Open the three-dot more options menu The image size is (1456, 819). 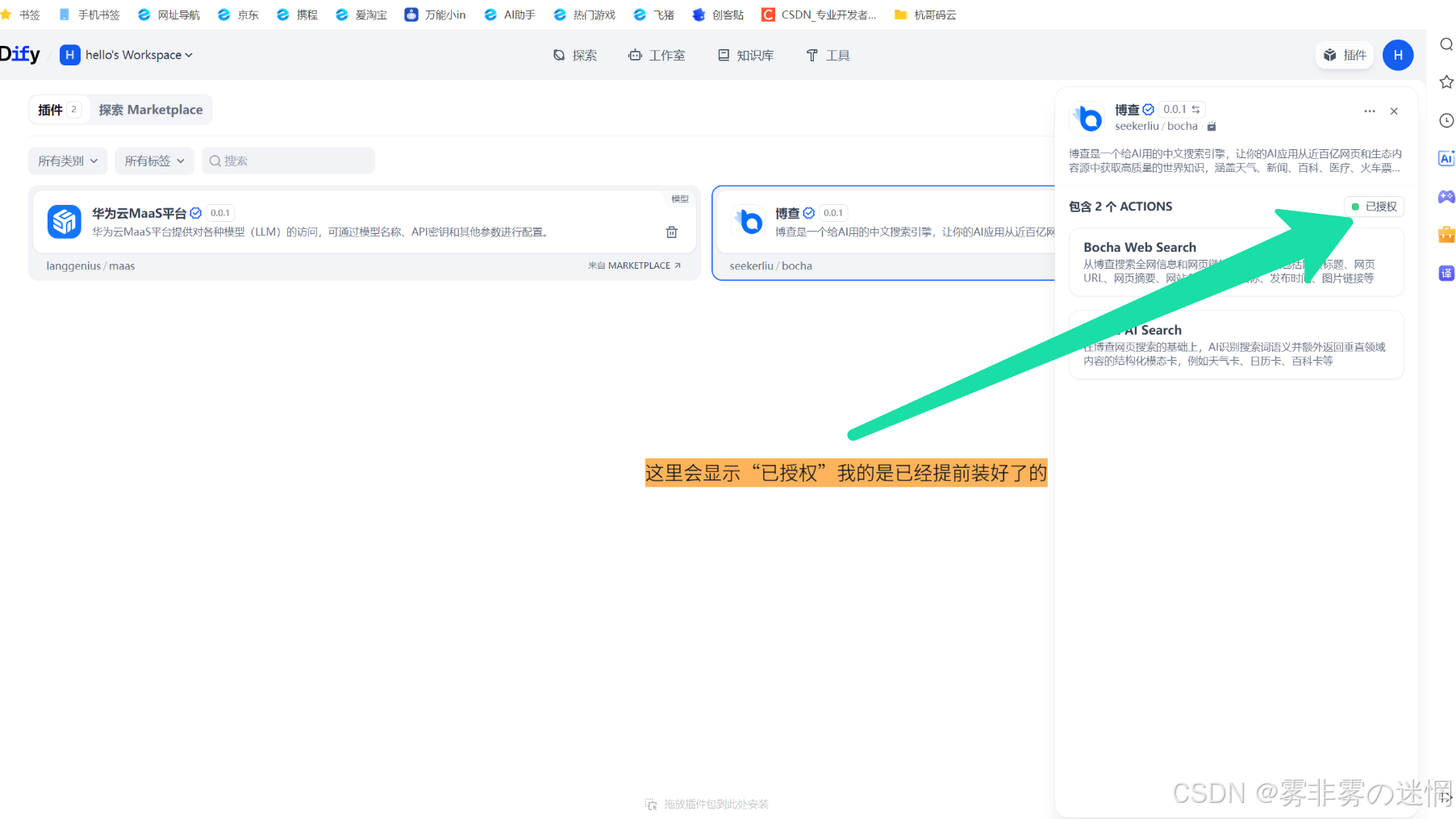click(x=1370, y=111)
